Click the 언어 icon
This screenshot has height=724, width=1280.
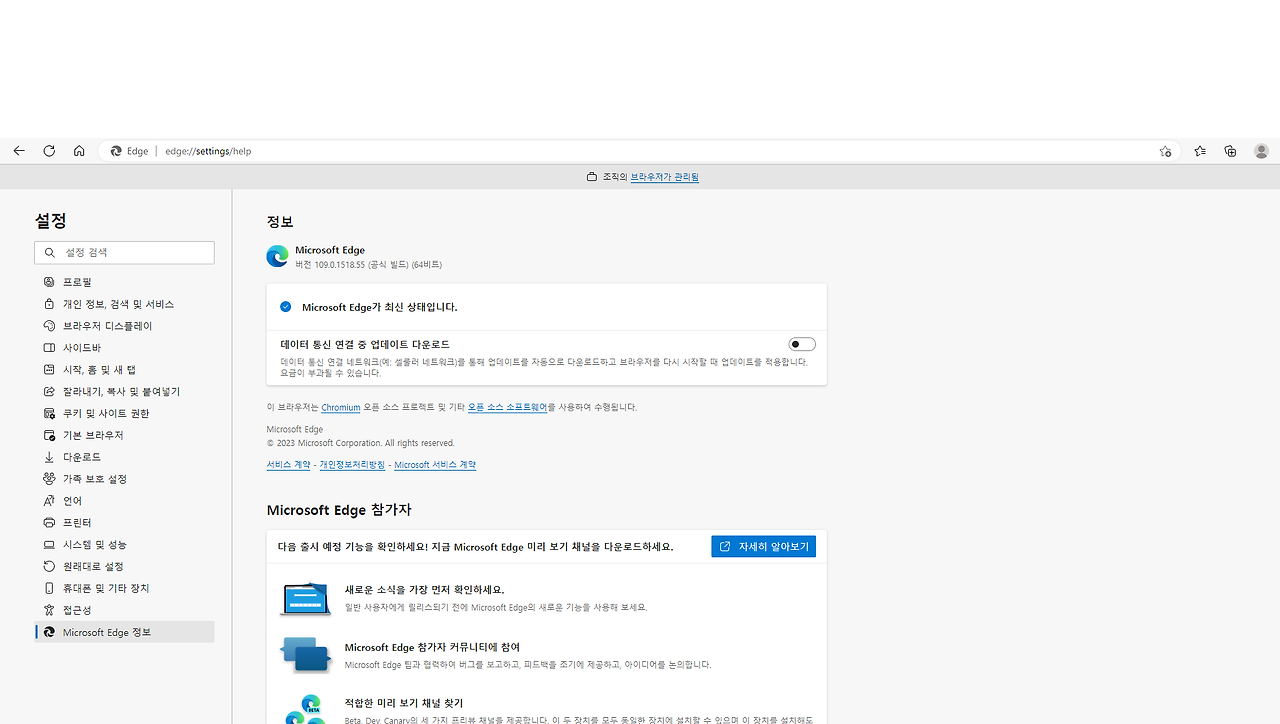pos(49,501)
